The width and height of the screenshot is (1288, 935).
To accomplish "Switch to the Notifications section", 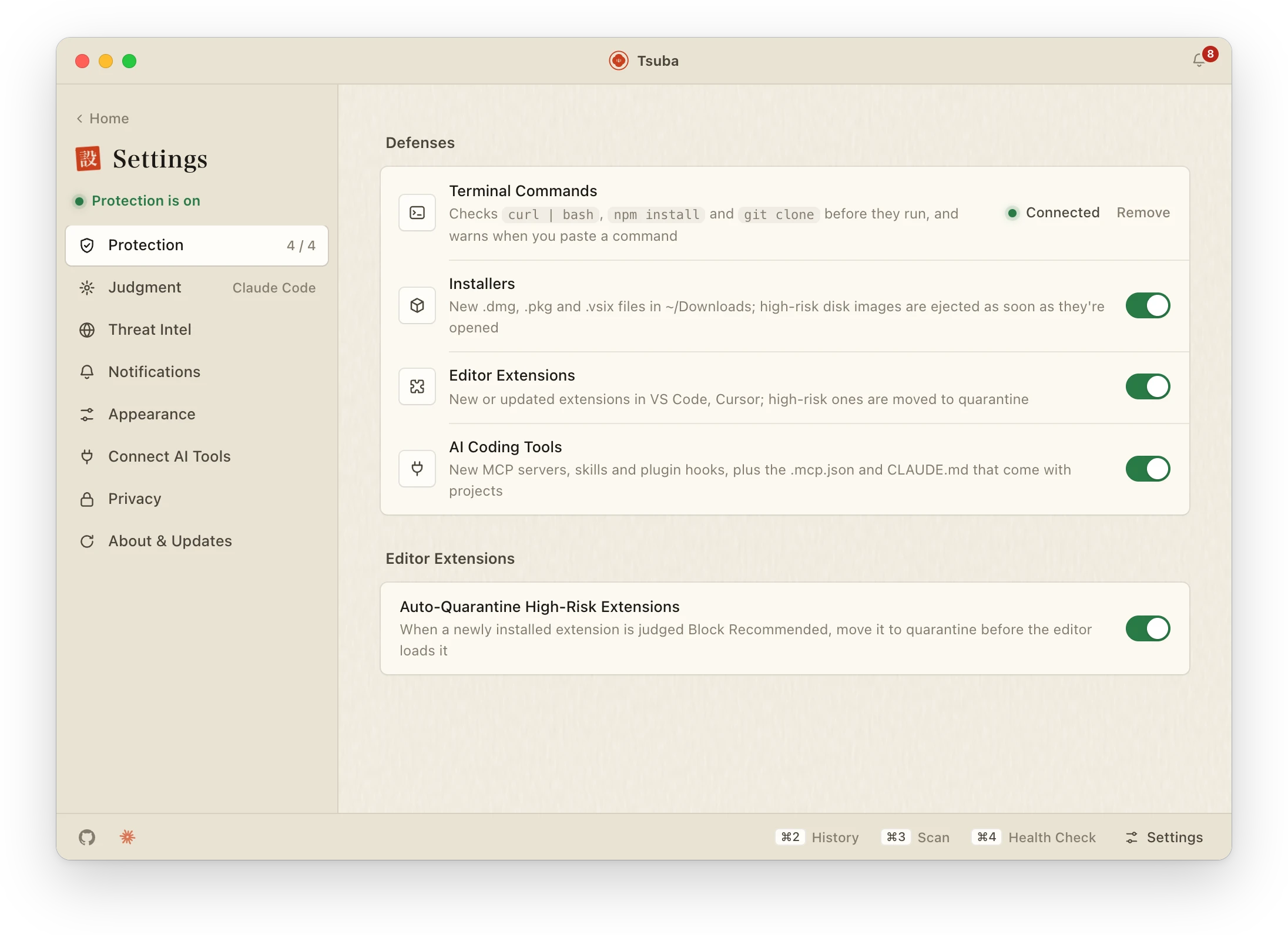I will pos(197,372).
